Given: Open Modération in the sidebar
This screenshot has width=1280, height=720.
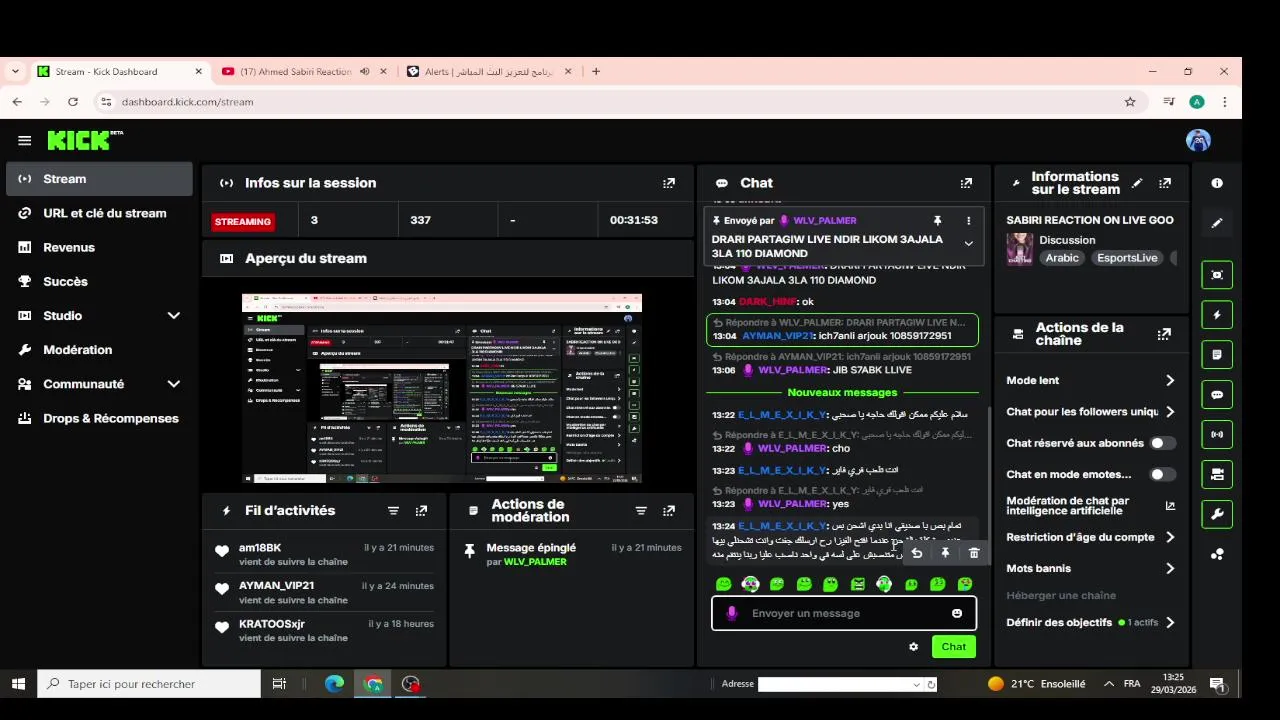Looking at the screenshot, I should (x=97, y=350).
